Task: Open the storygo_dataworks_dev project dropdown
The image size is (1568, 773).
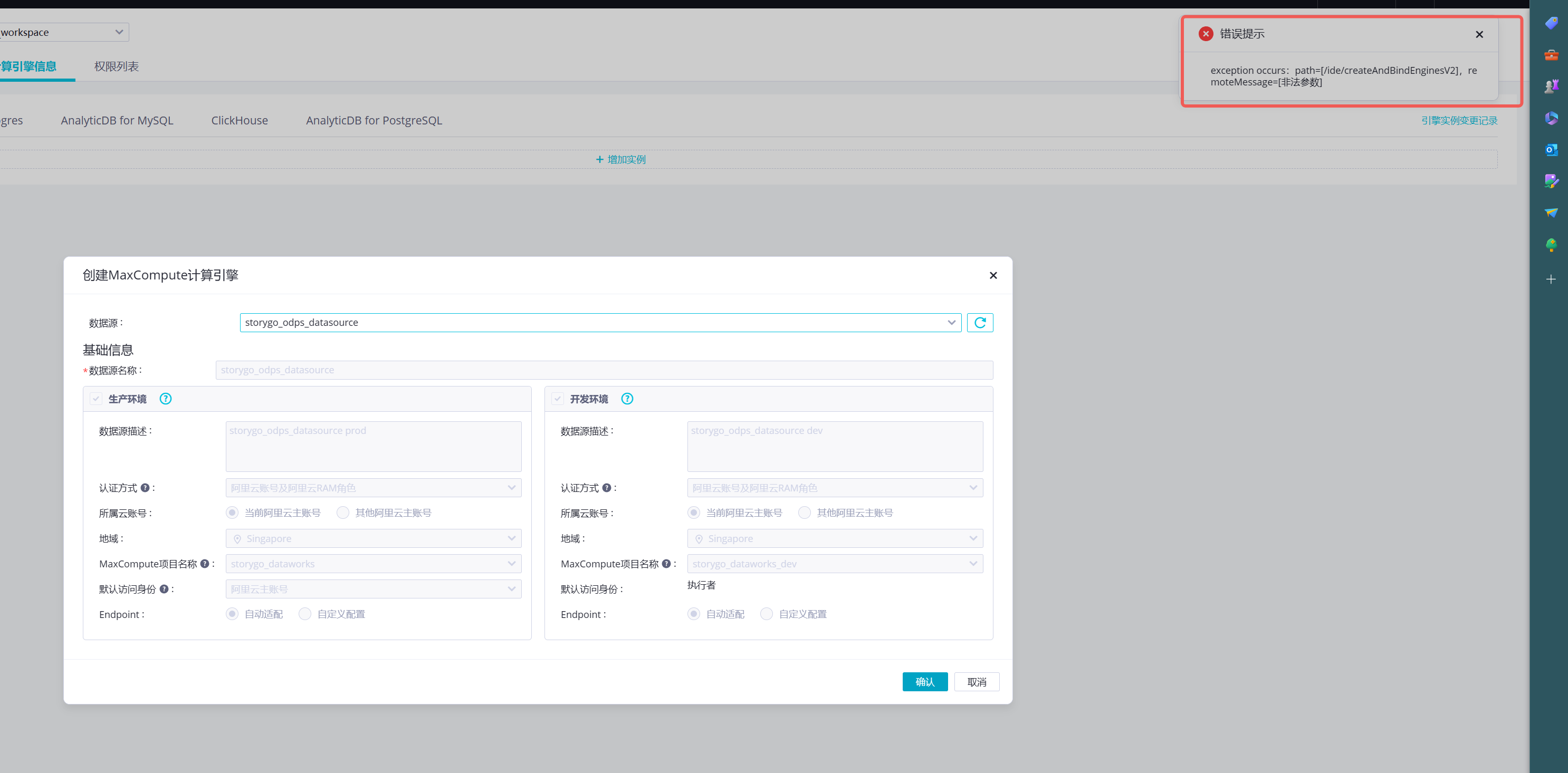Action: (x=835, y=564)
